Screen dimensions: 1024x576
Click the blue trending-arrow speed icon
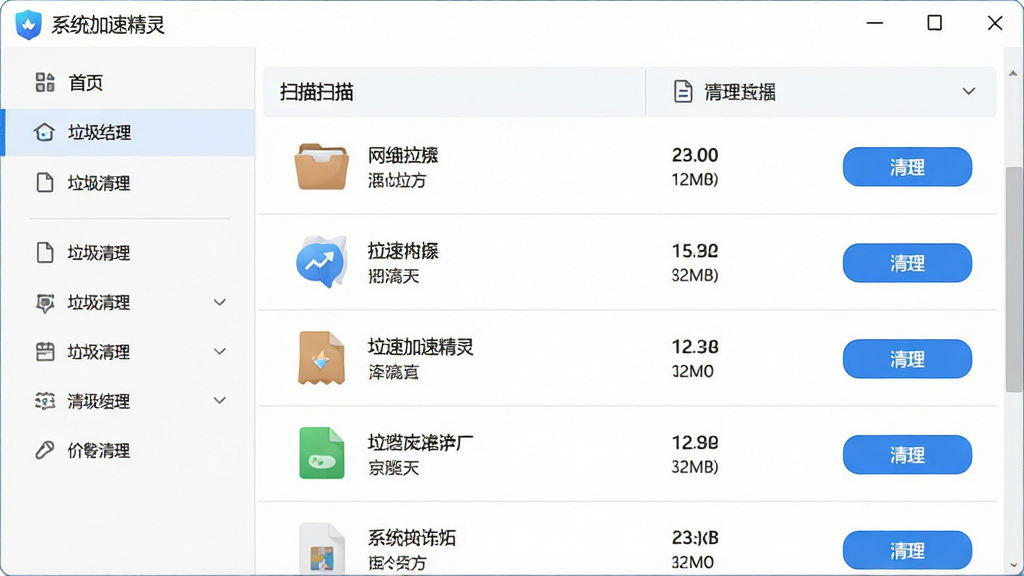click(x=321, y=262)
